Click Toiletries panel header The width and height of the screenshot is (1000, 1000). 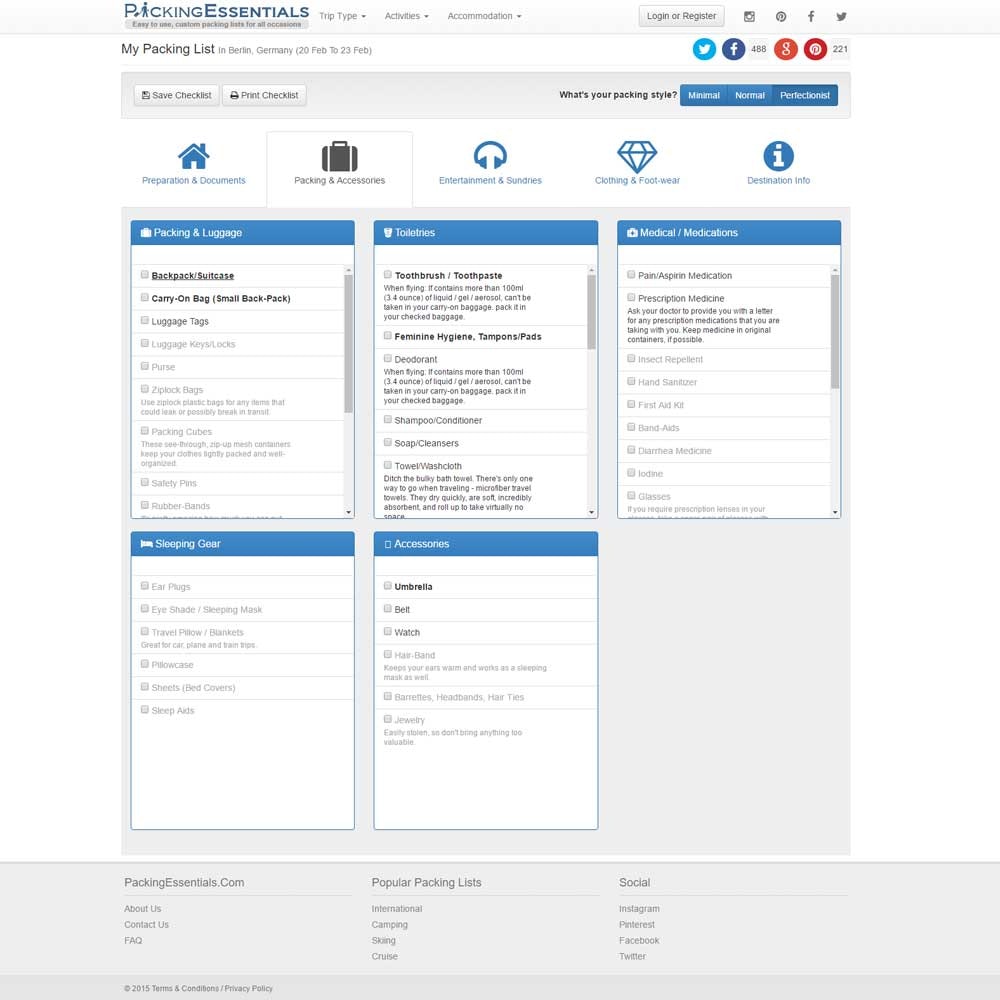pyautogui.click(x=485, y=233)
